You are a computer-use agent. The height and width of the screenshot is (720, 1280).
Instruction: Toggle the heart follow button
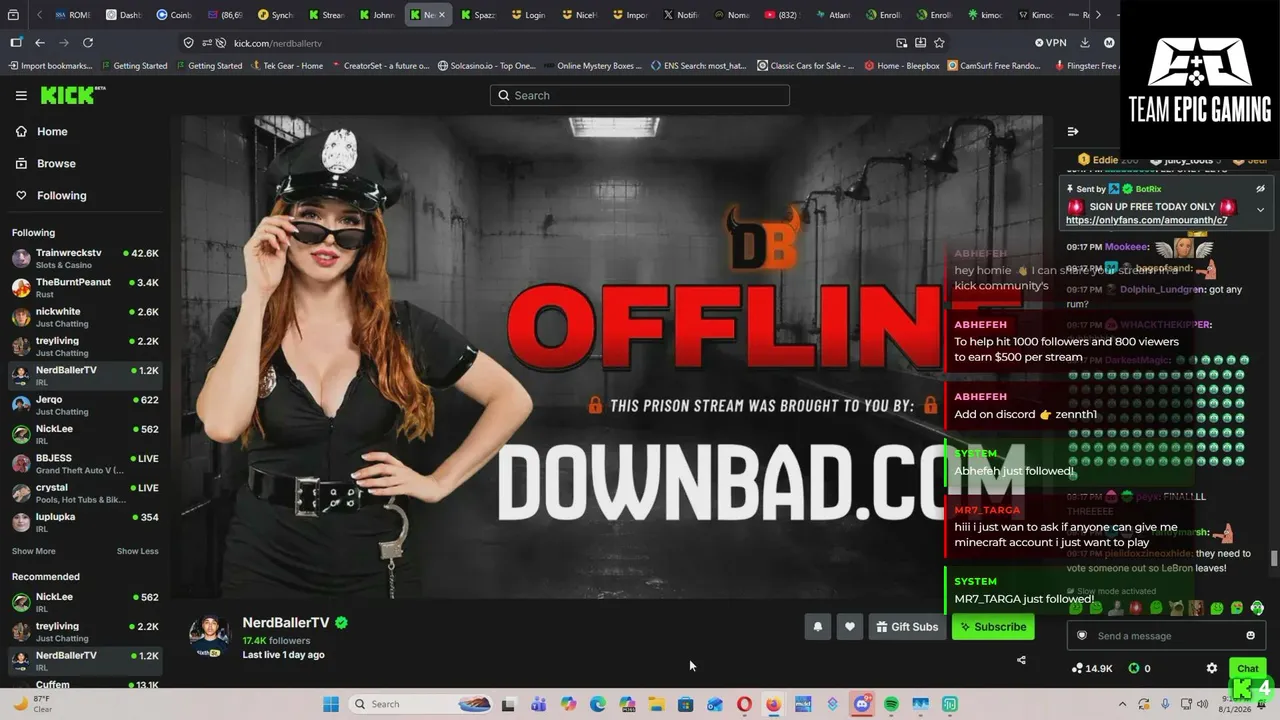850,627
